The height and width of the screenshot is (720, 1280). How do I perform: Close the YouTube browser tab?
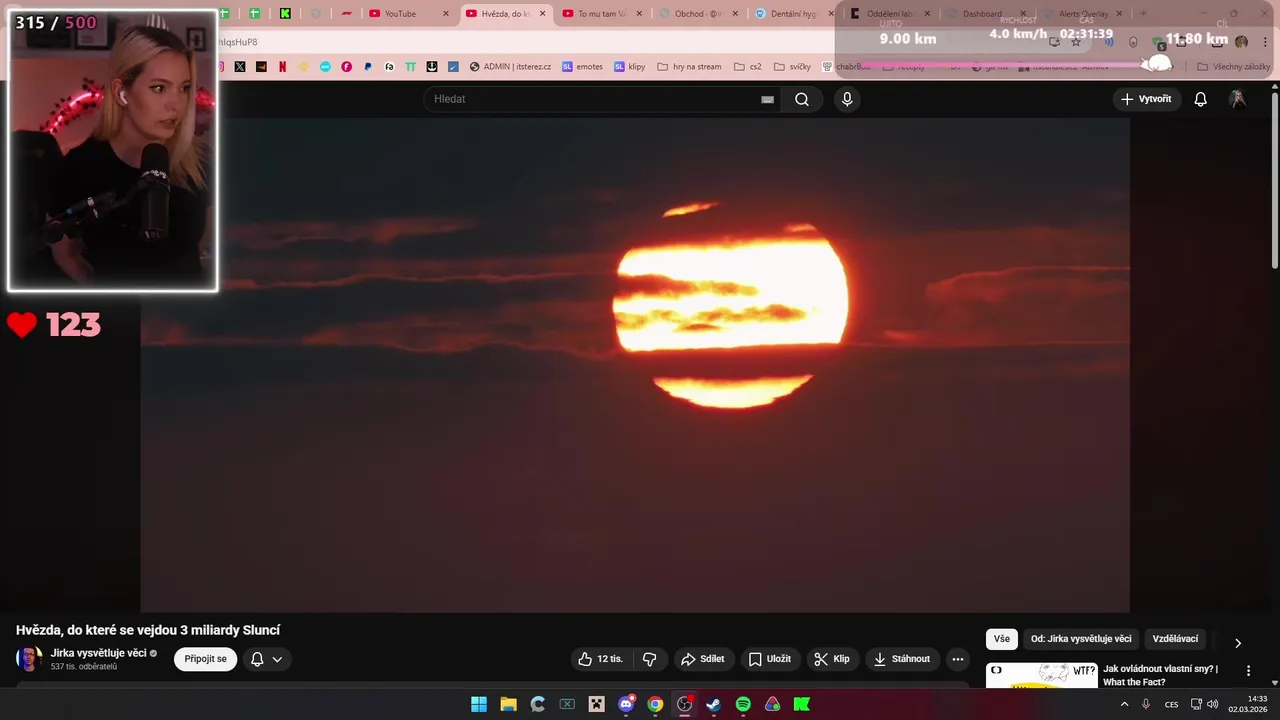pos(446,14)
